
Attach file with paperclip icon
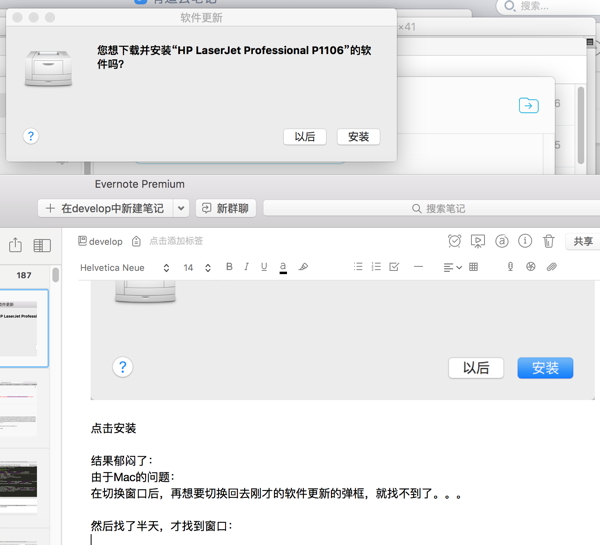click(x=551, y=267)
